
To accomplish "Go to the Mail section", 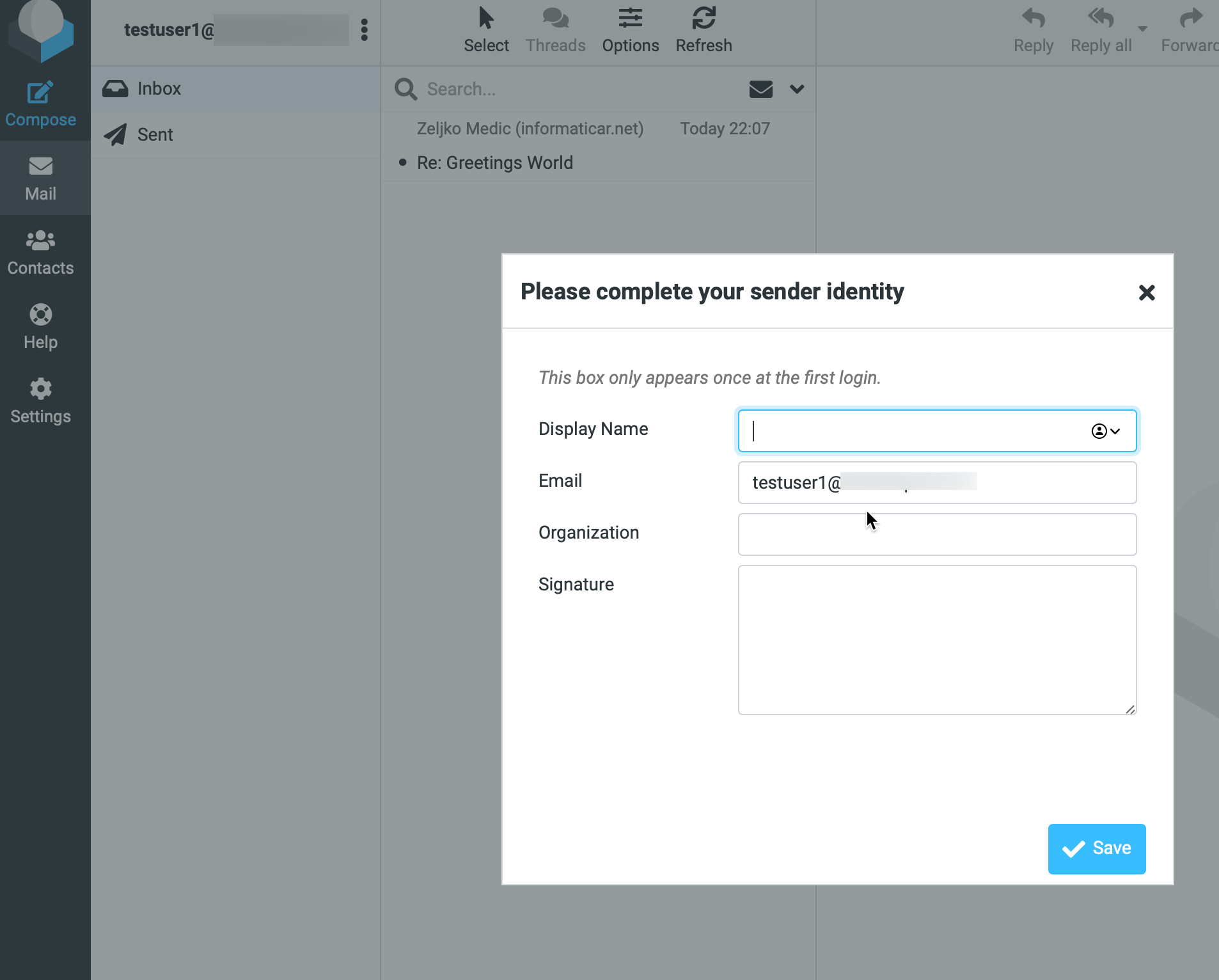I will click(x=40, y=178).
